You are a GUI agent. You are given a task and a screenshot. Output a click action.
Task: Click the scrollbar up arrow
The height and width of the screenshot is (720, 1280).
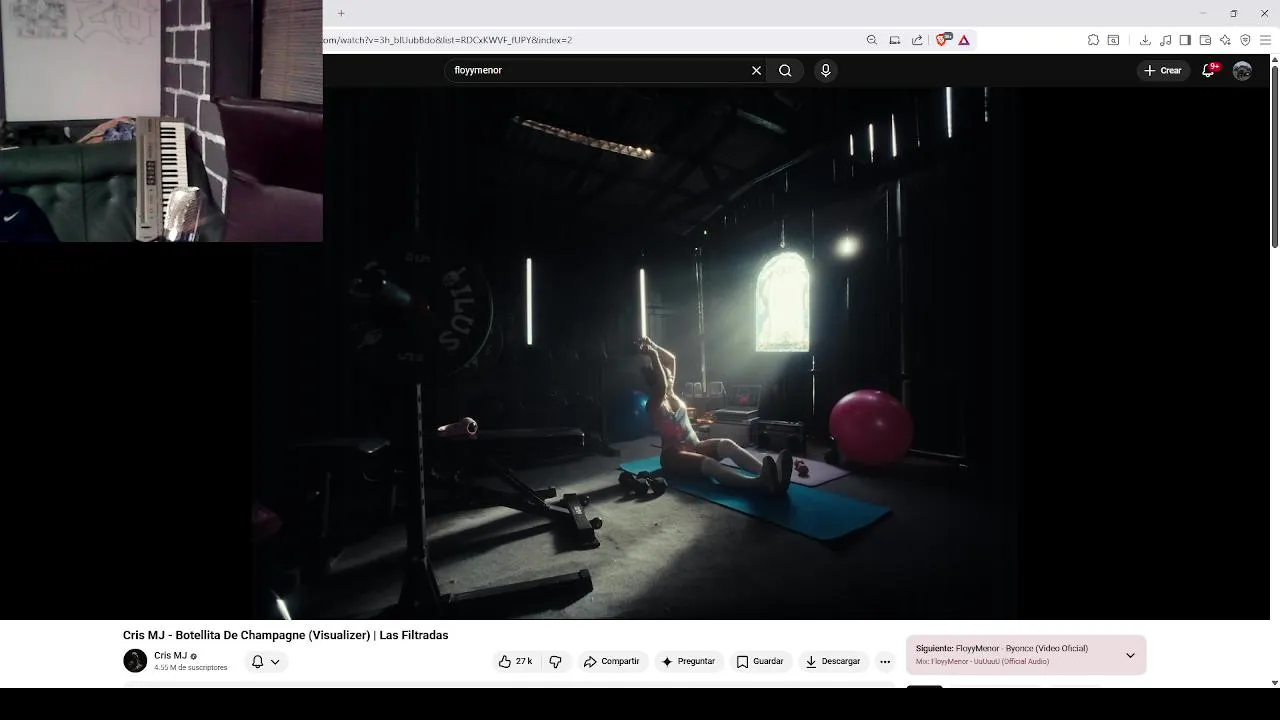click(1275, 59)
